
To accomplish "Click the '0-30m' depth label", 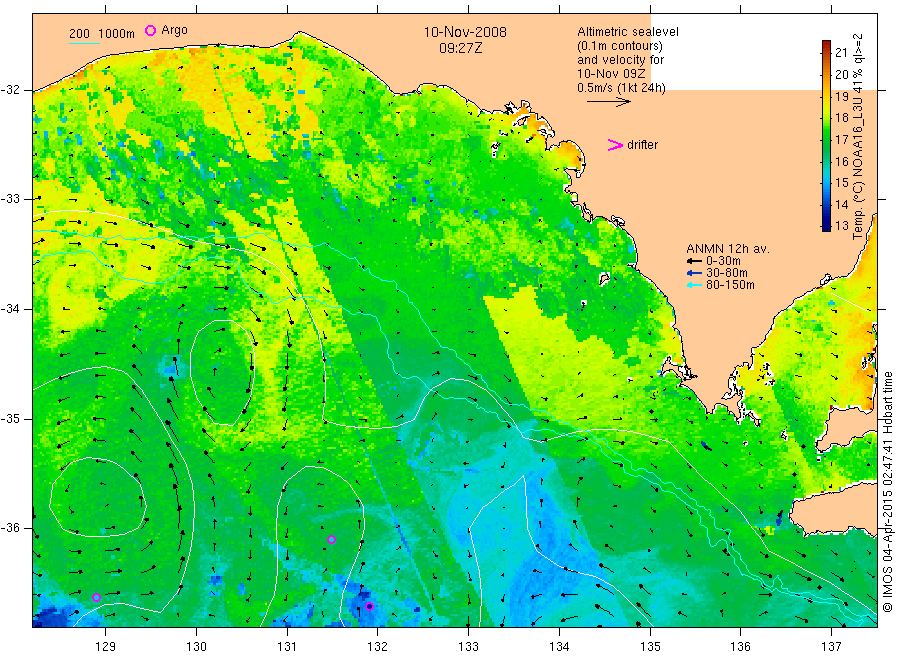I will (723, 261).
